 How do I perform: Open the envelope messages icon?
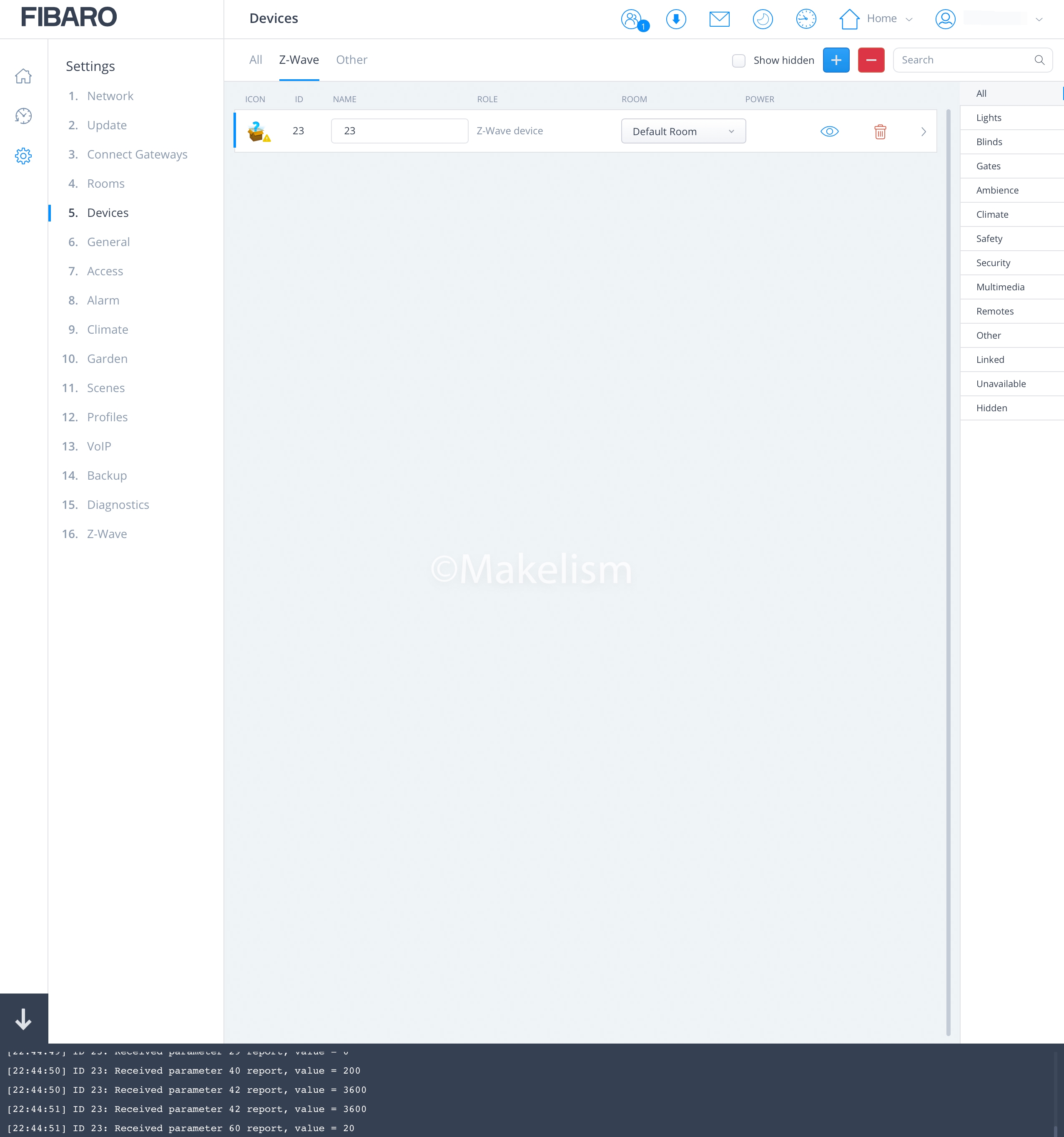pos(719,20)
